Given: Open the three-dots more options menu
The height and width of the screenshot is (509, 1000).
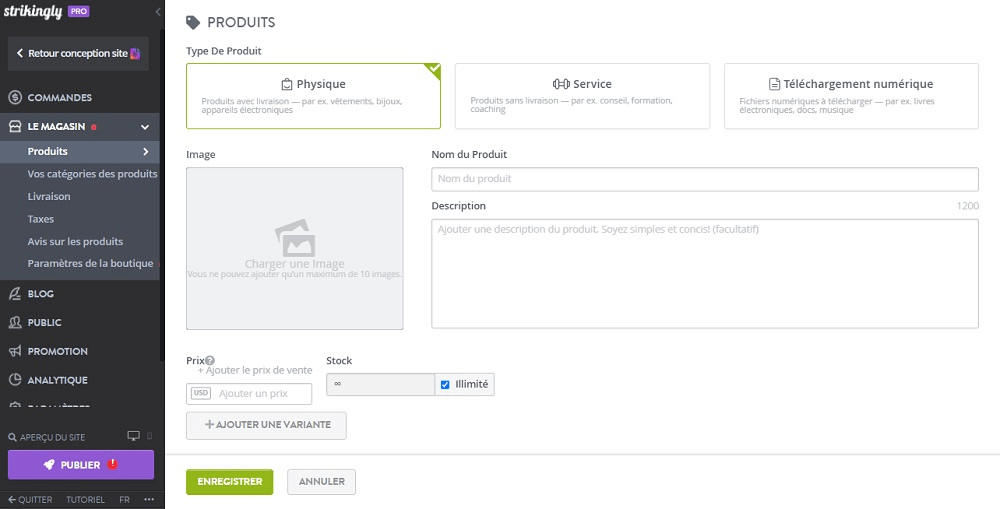Looking at the screenshot, I should (x=149, y=499).
